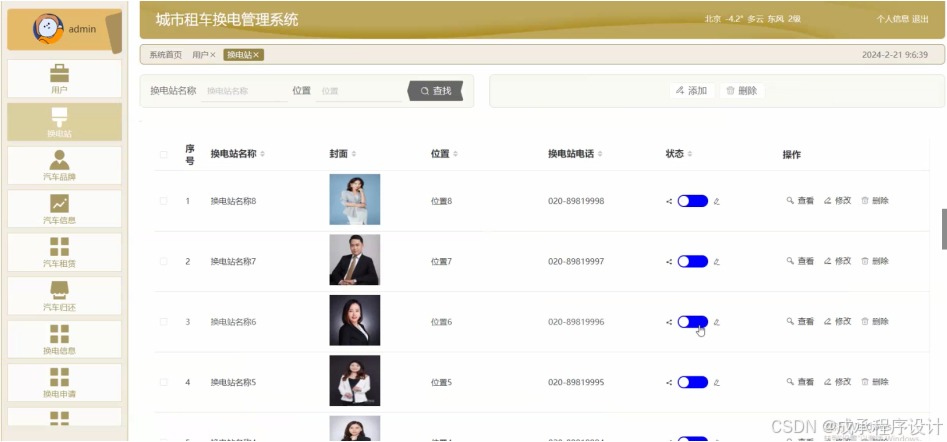Sort by 位置 column arrows

pos(455,155)
